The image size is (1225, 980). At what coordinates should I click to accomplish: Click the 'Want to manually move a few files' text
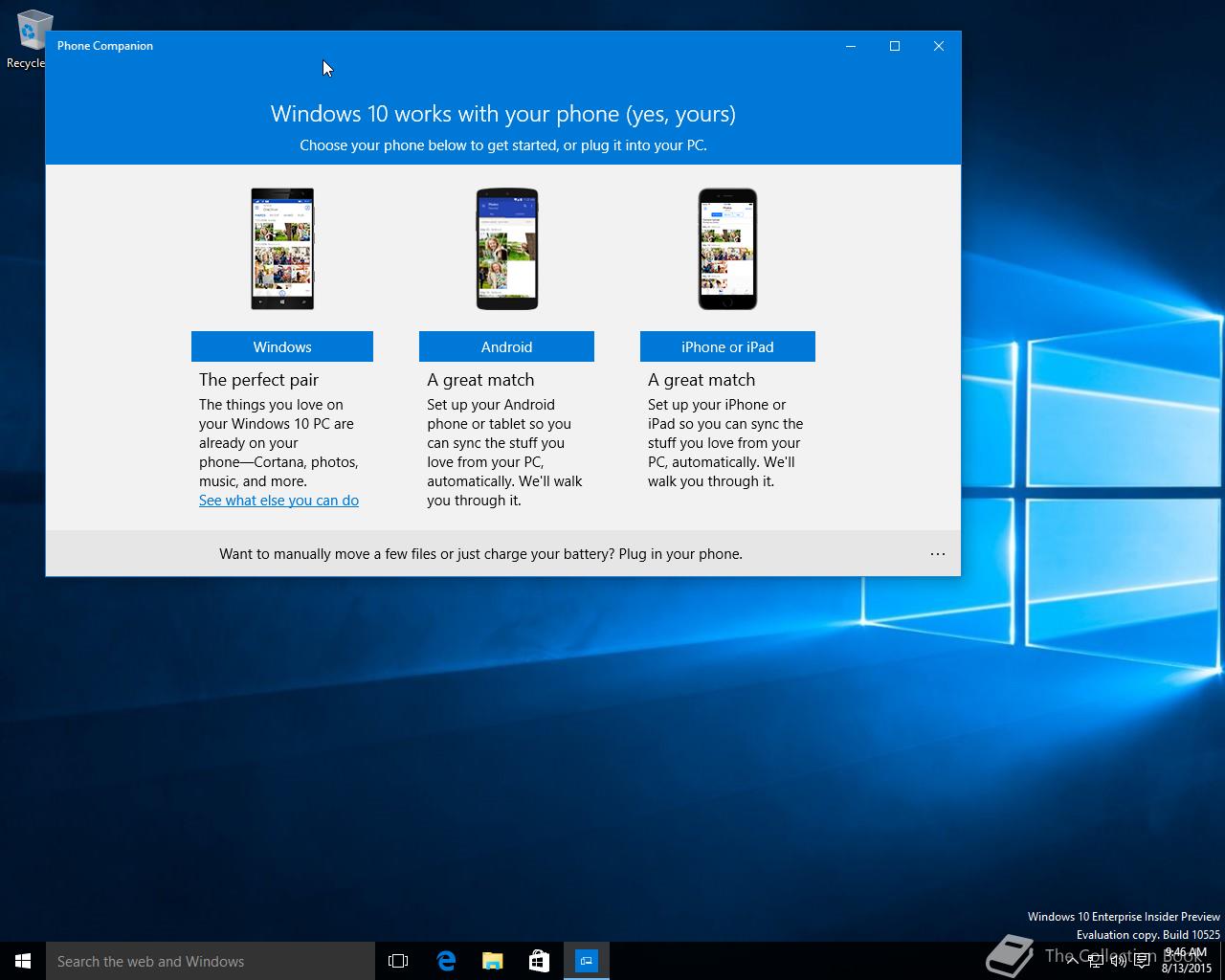point(480,554)
